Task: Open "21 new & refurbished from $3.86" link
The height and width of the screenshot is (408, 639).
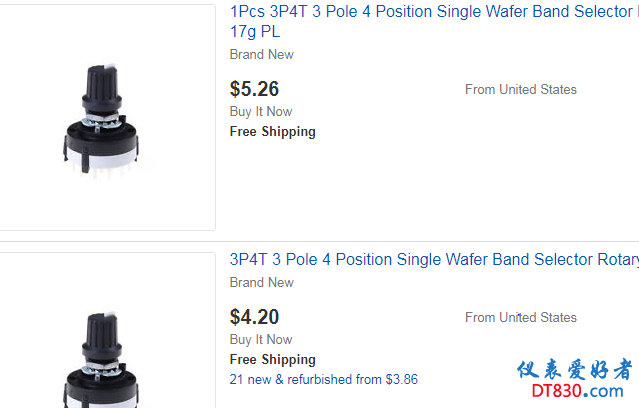Action: click(x=324, y=379)
